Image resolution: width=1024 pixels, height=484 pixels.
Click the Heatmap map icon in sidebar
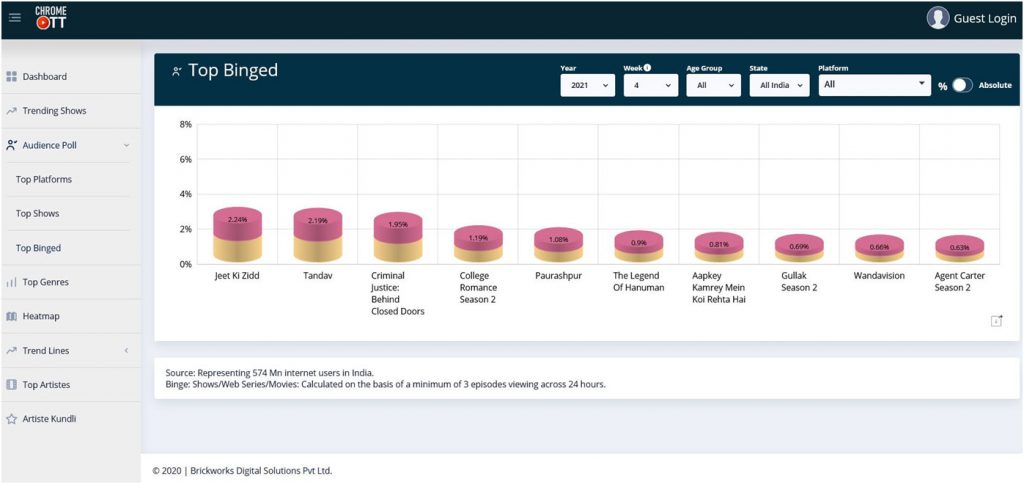tap(12, 316)
